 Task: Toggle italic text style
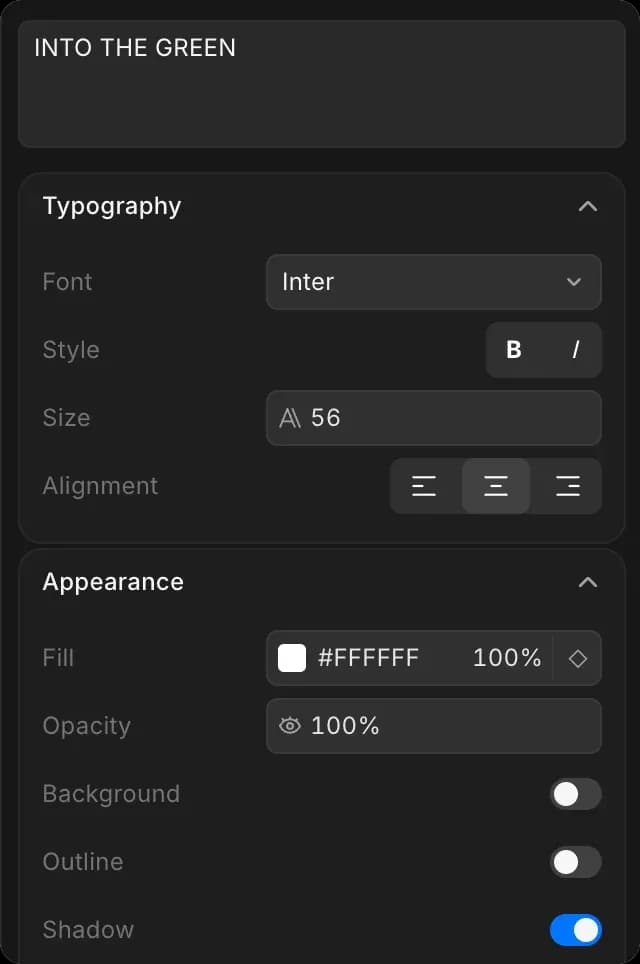(575, 350)
